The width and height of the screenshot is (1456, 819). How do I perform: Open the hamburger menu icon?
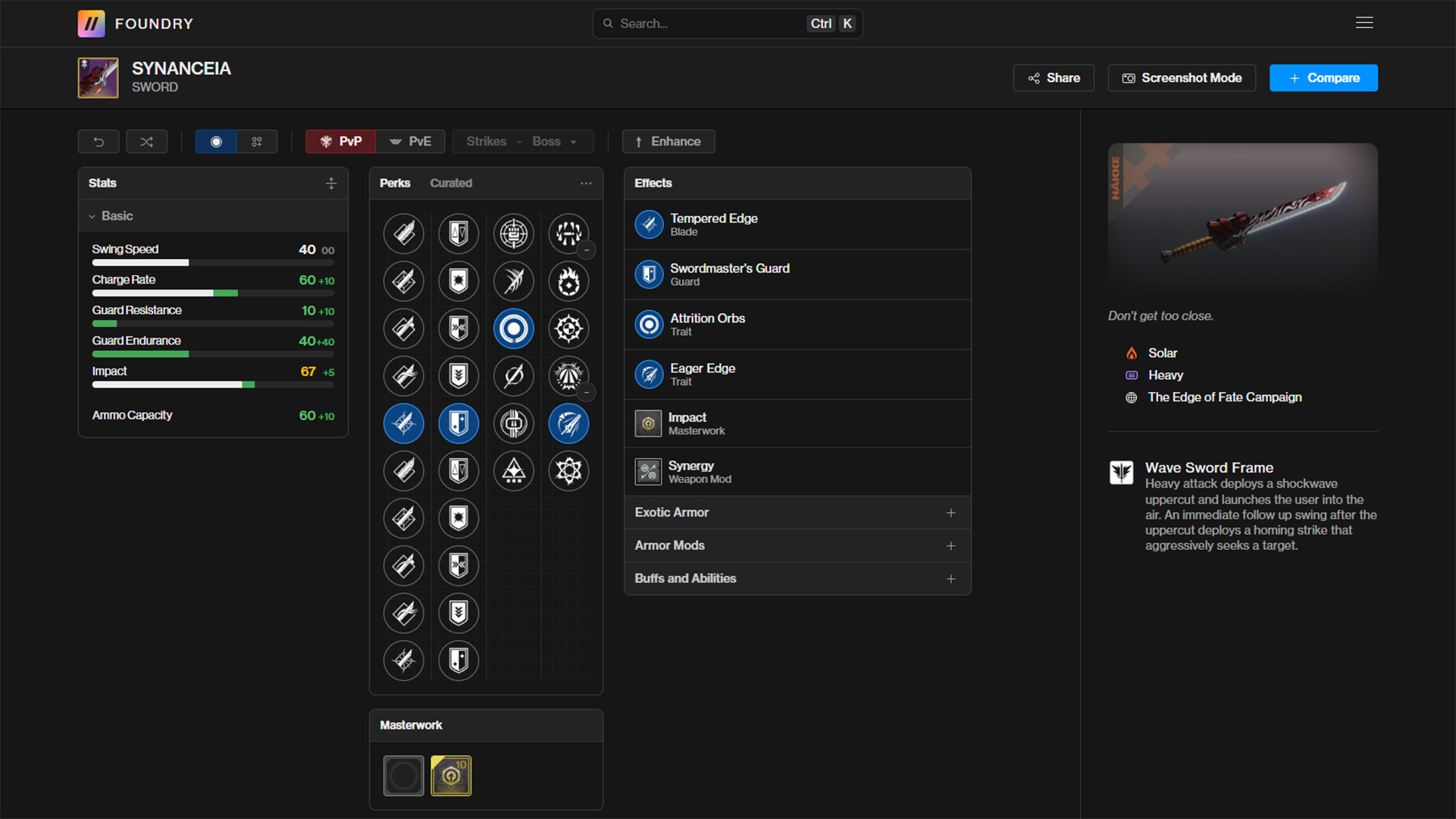[x=1364, y=23]
